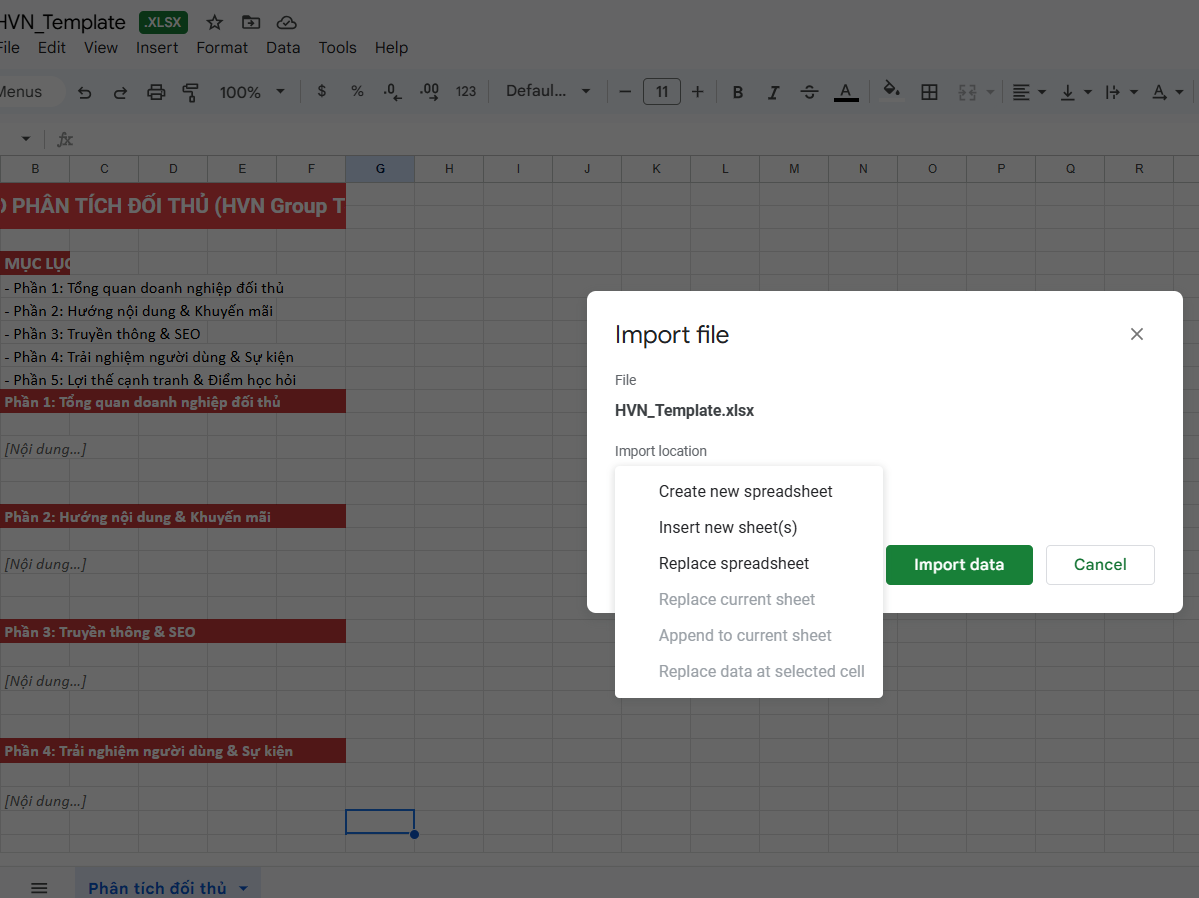
Task: Increase decimal places icon
Action: (429, 92)
